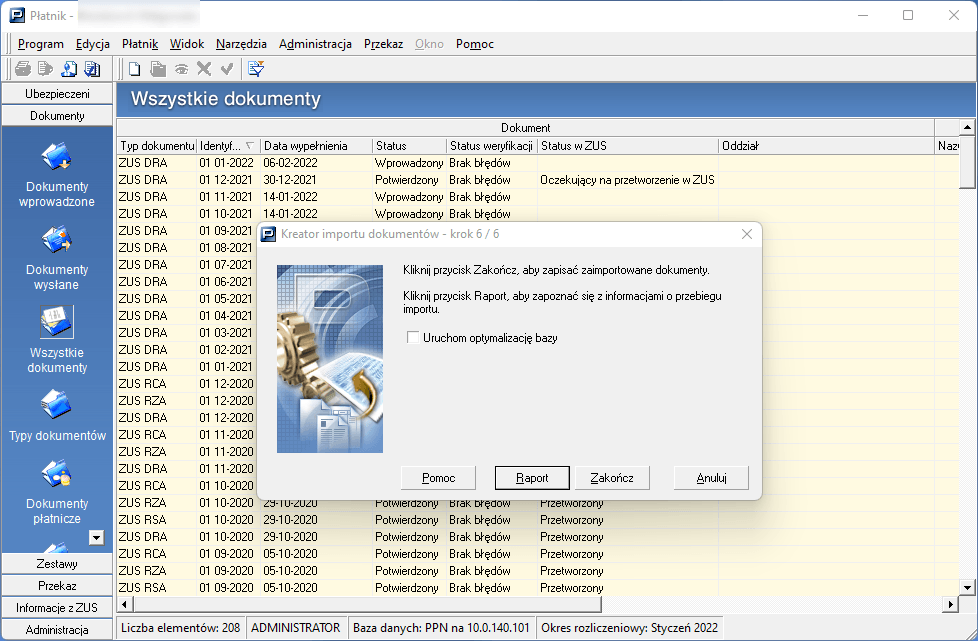Enable Uruchom optymalizację bazy checkbox
978x641 pixels.
click(x=413, y=338)
